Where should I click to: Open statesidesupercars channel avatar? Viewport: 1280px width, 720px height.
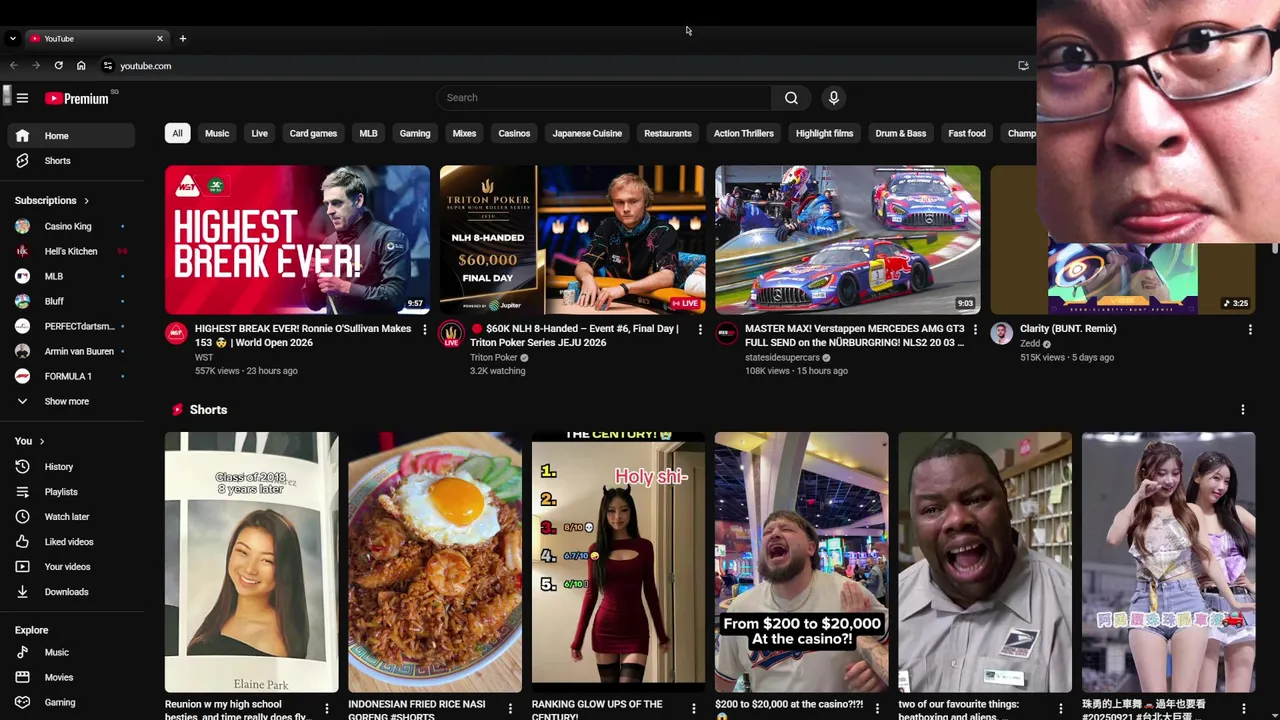tap(727, 334)
